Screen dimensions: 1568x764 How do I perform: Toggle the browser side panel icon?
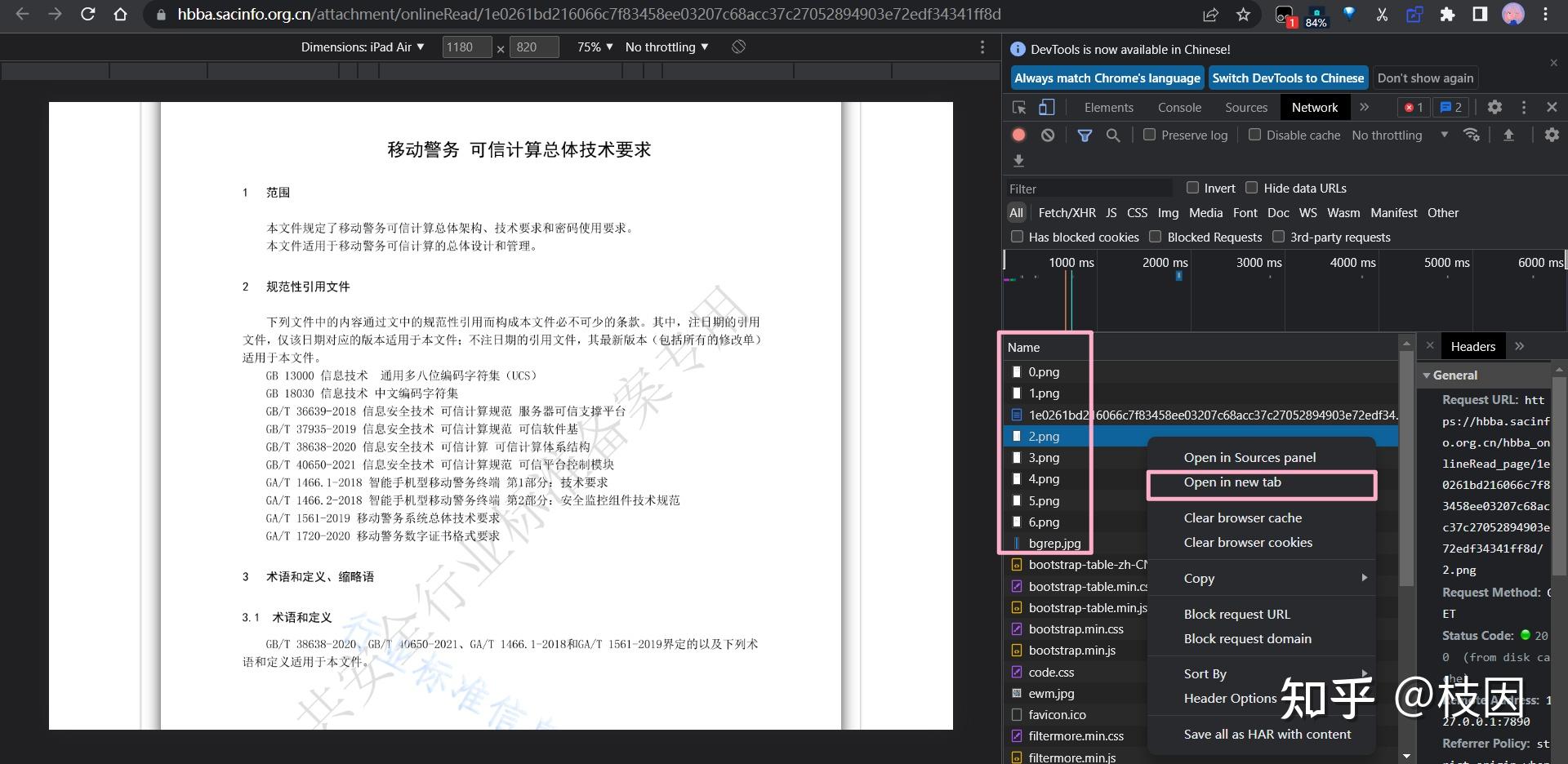click(1480, 14)
